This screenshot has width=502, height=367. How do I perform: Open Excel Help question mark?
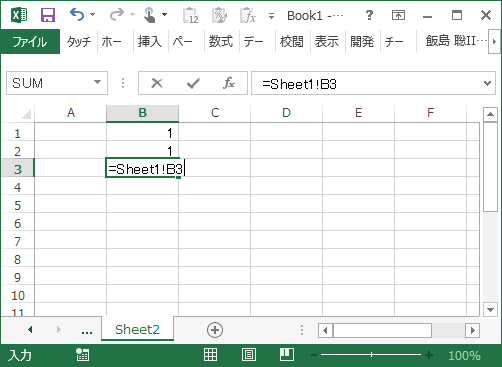(369, 15)
